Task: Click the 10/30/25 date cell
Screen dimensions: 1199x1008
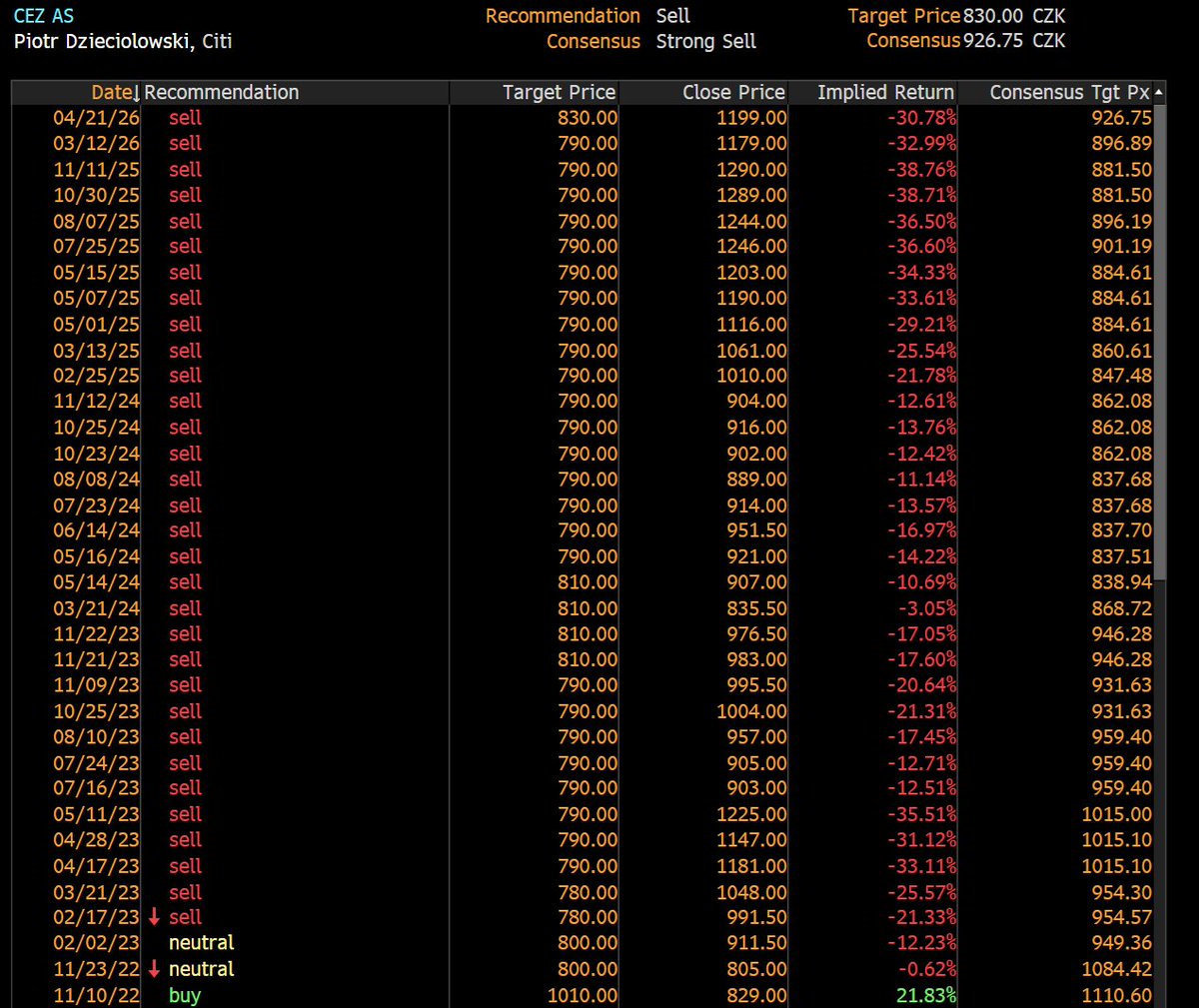Action: tap(96, 195)
